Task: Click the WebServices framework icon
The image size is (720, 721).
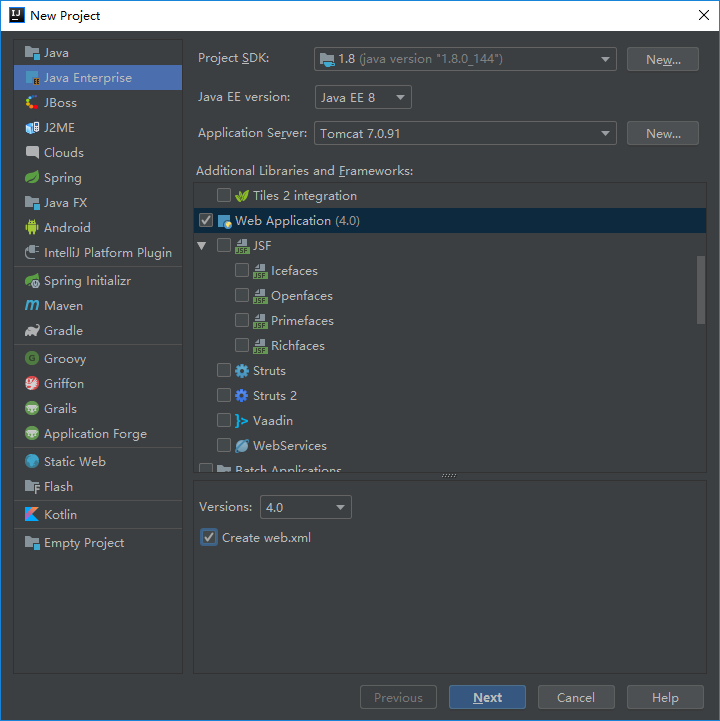Action: click(x=242, y=446)
